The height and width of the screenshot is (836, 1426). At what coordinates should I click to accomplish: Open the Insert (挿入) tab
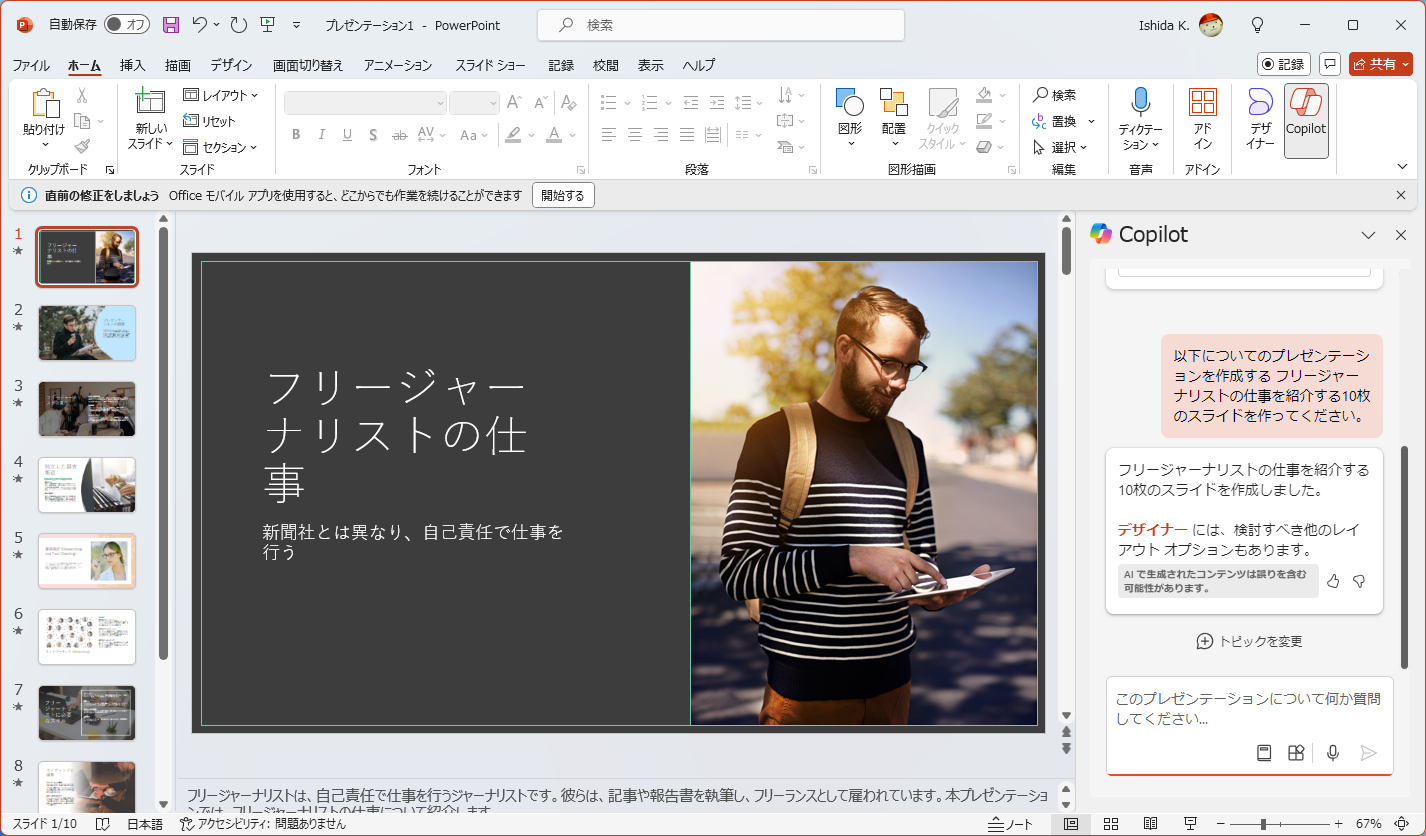[x=132, y=65]
